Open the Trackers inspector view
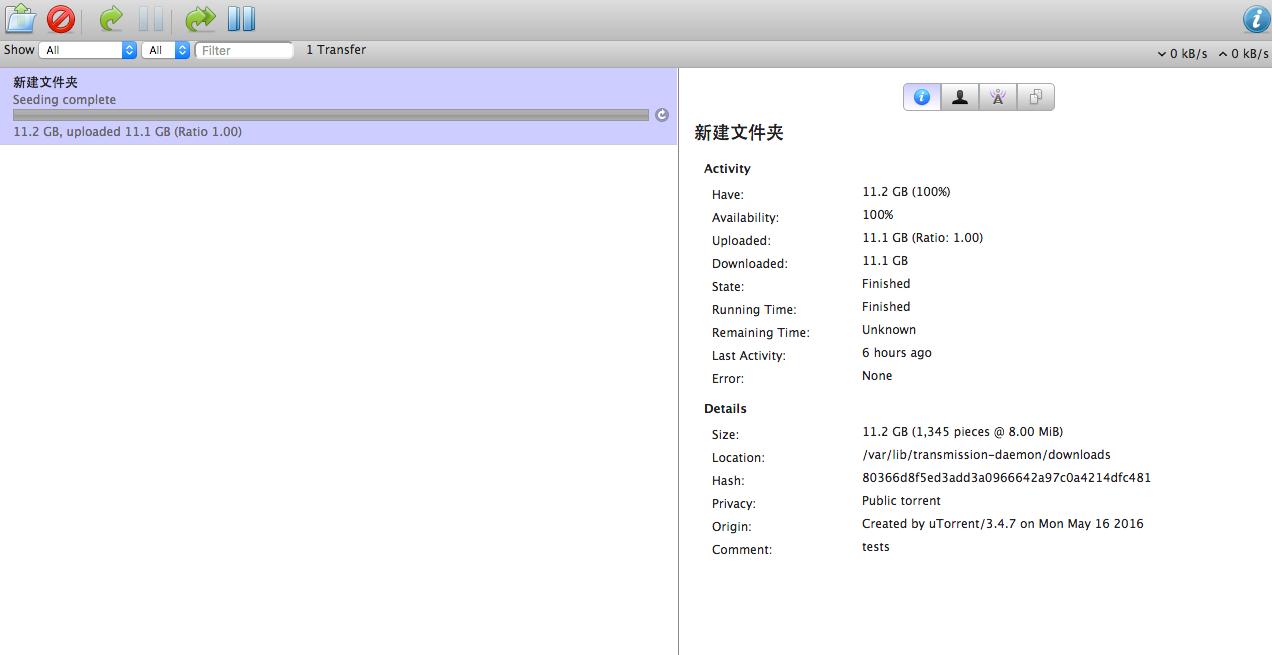 (x=997, y=96)
